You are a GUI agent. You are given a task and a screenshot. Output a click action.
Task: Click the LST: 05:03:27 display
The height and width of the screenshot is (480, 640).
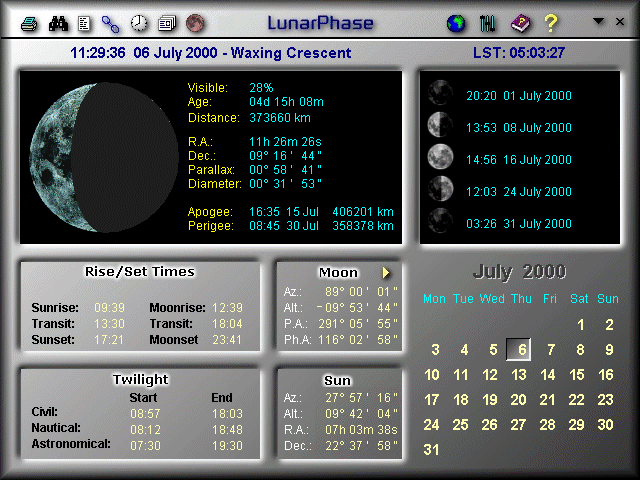(519, 53)
